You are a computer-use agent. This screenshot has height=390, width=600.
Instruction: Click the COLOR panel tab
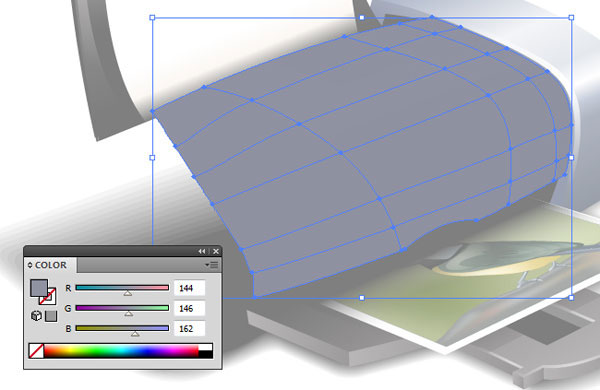click(x=51, y=265)
